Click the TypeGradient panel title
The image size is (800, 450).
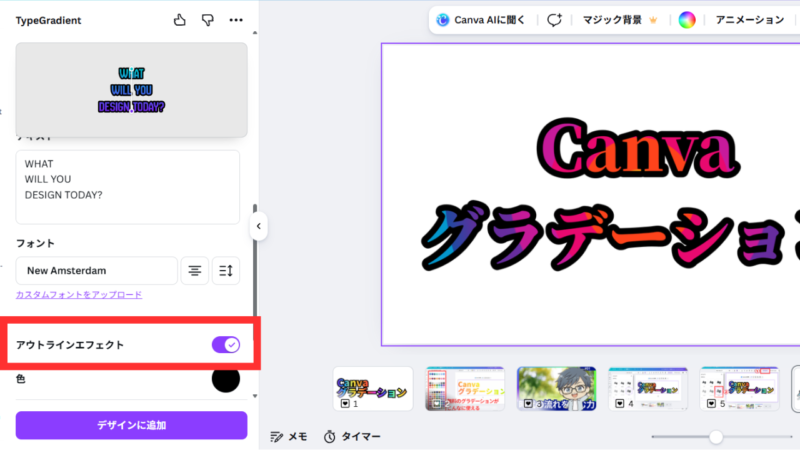[x=48, y=20]
